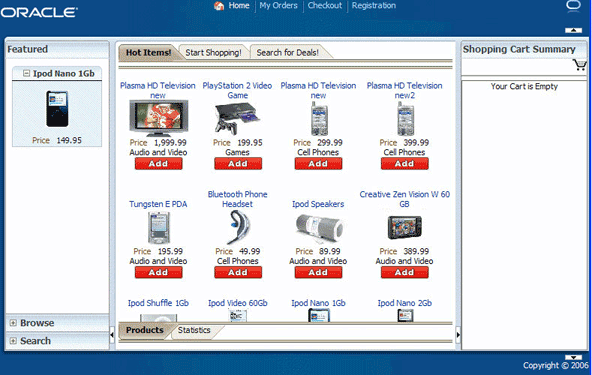Image resolution: width=592 pixels, height=375 pixels.
Task: Expand the Search section
Action: [13, 341]
